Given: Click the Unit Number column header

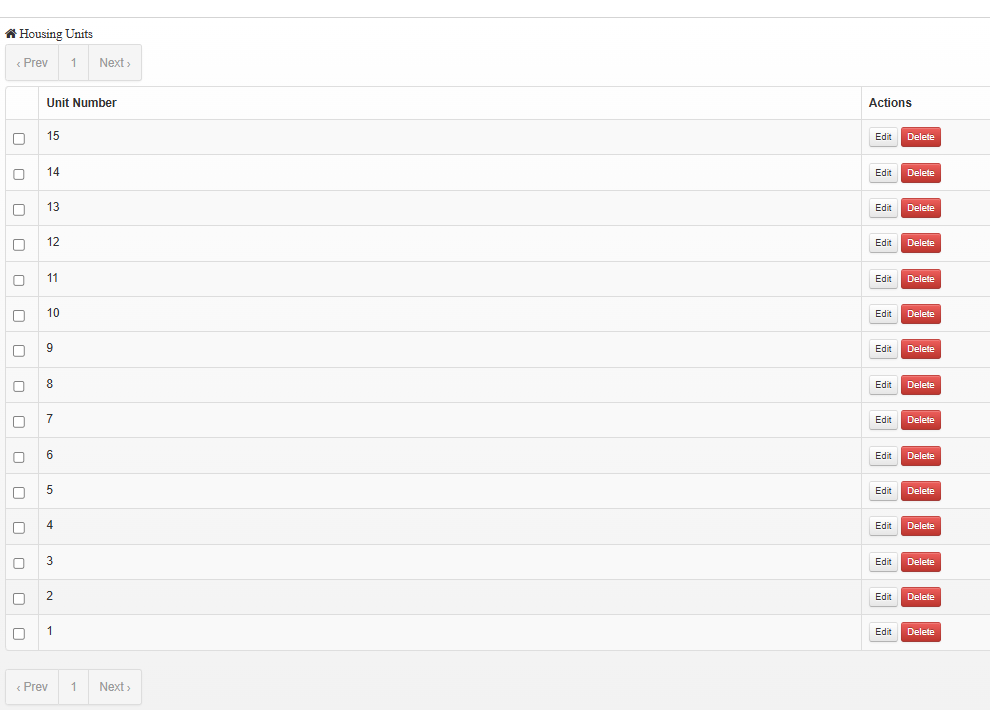Looking at the screenshot, I should click(82, 103).
